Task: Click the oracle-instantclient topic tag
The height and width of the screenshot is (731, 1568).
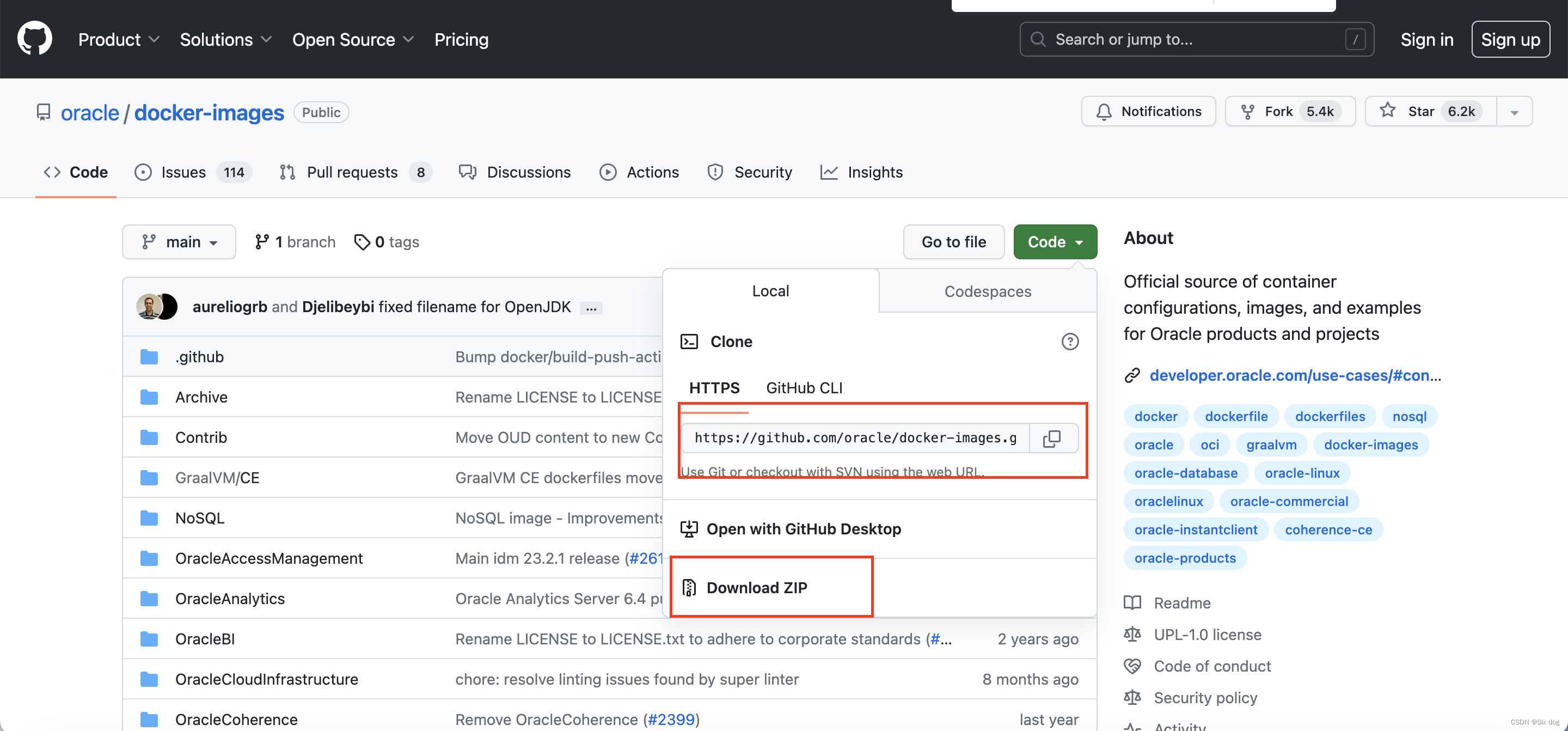Action: (x=1196, y=530)
